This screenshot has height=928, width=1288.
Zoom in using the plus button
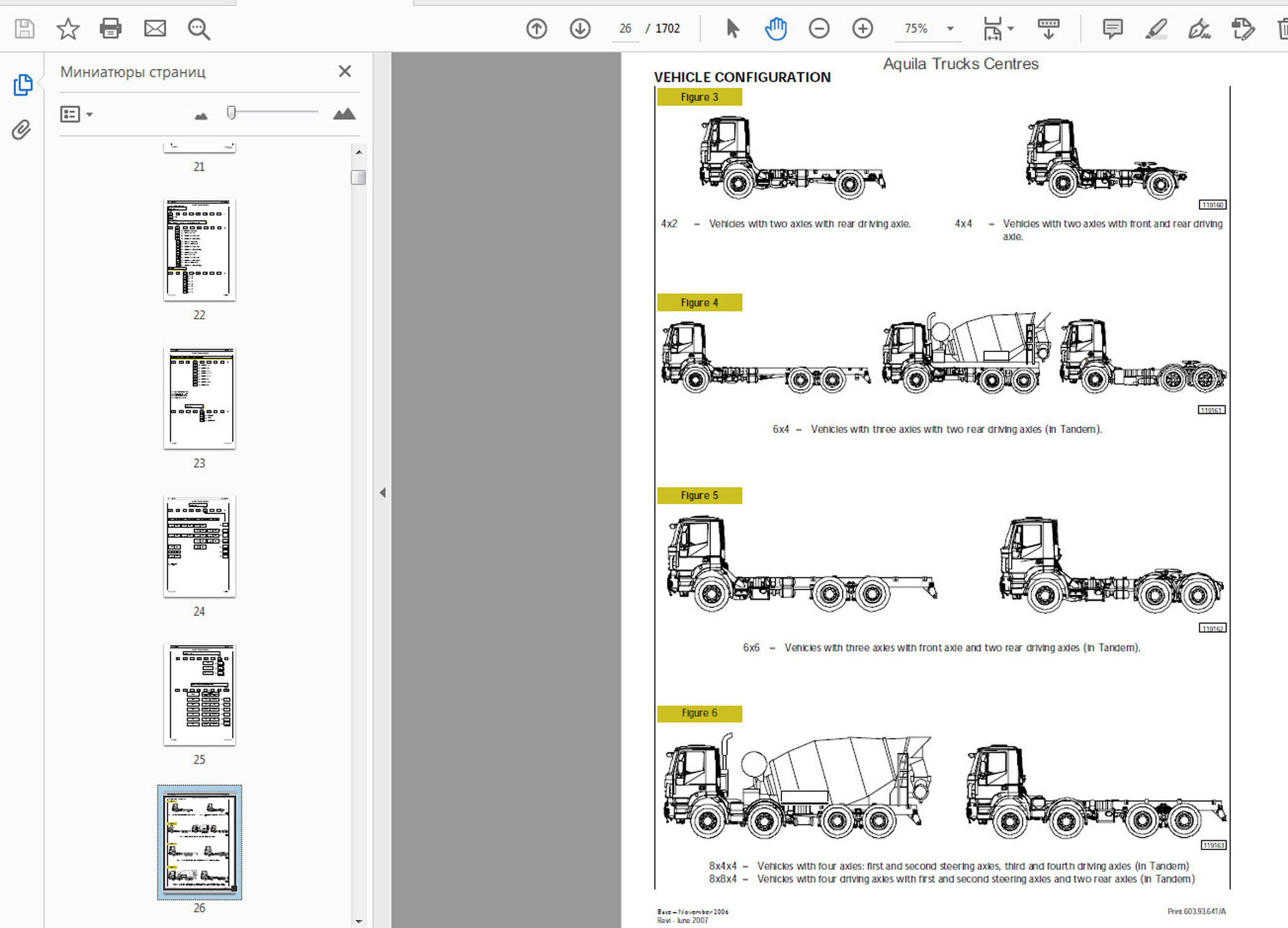(863, 28)
